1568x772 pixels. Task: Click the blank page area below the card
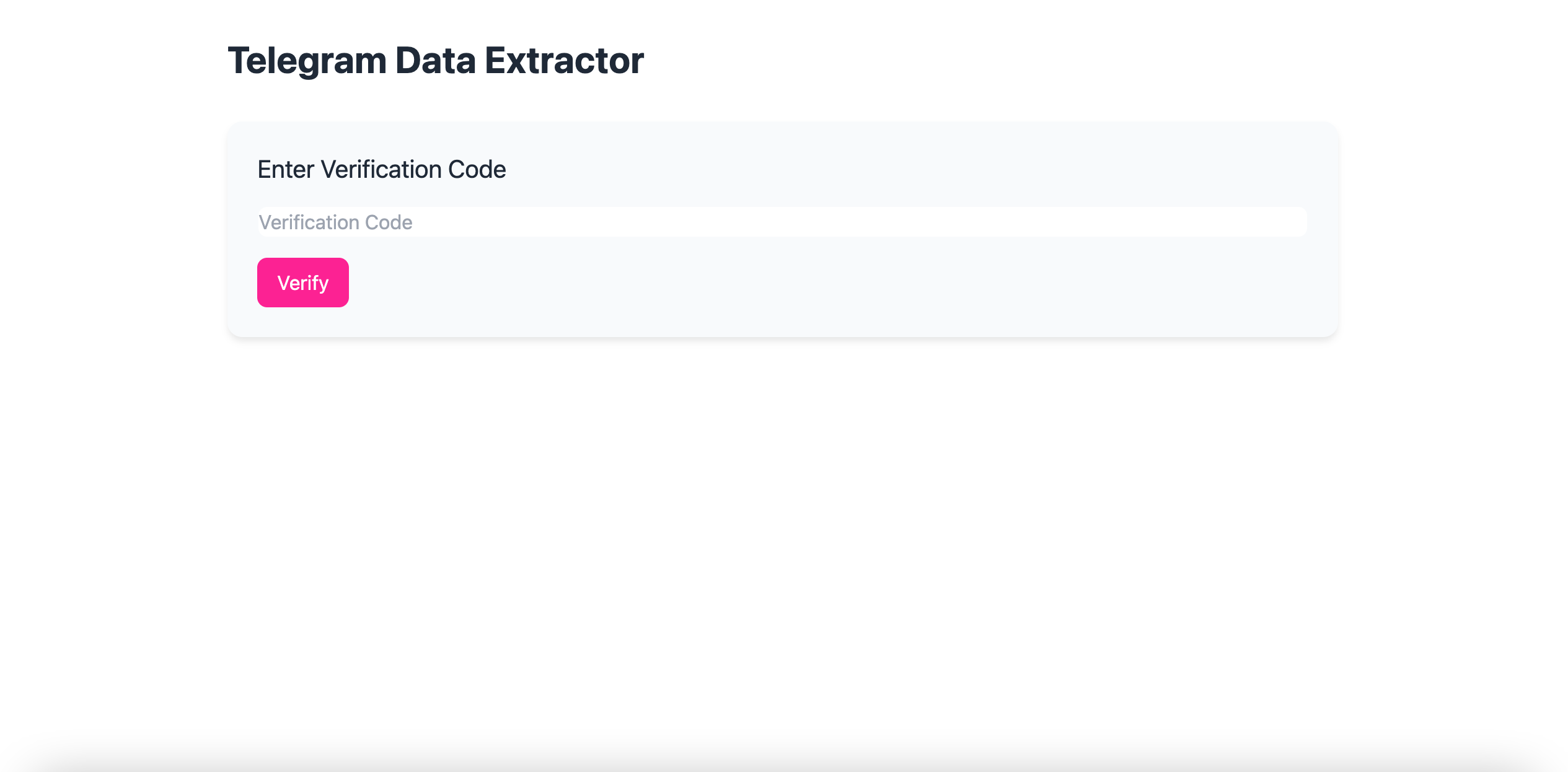782,527
